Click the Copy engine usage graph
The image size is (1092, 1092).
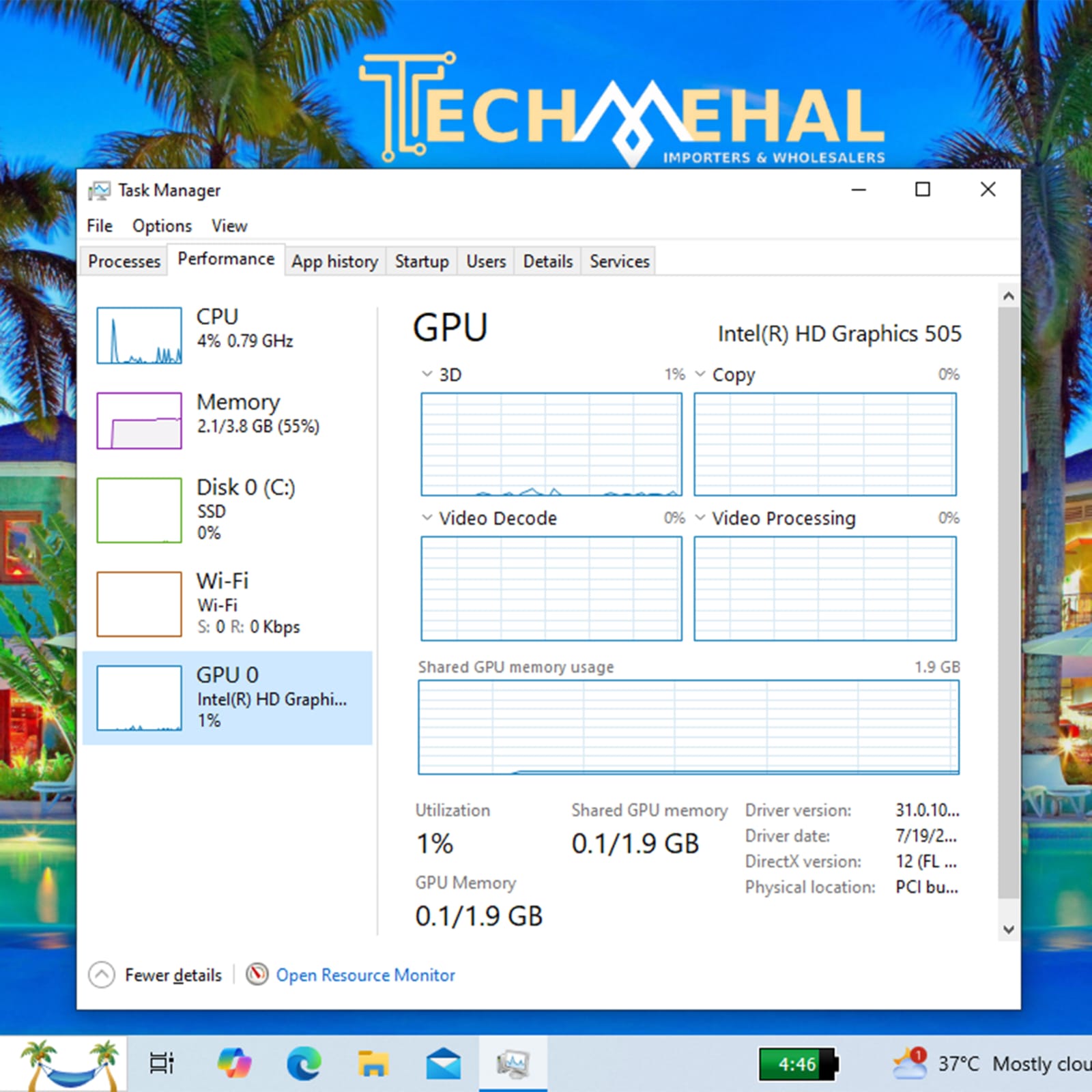[825, 444]
